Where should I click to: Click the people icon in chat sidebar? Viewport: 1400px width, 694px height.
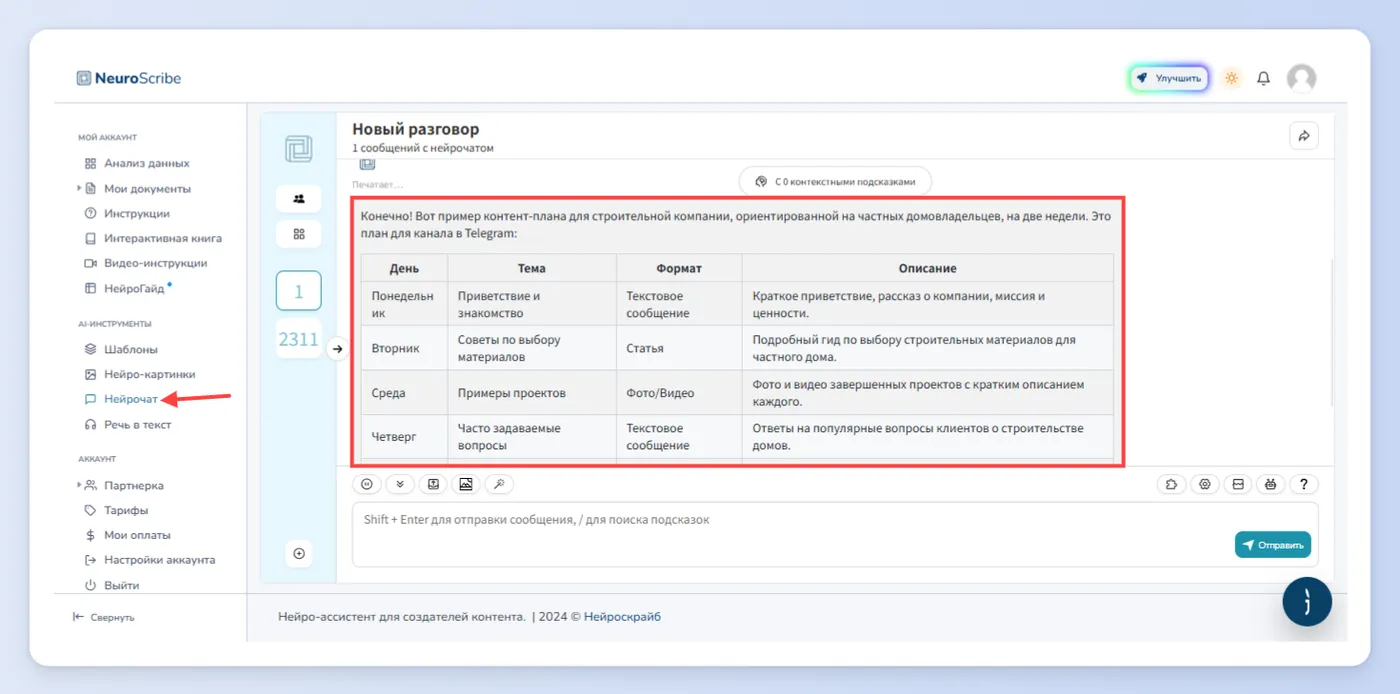(298, 198)
